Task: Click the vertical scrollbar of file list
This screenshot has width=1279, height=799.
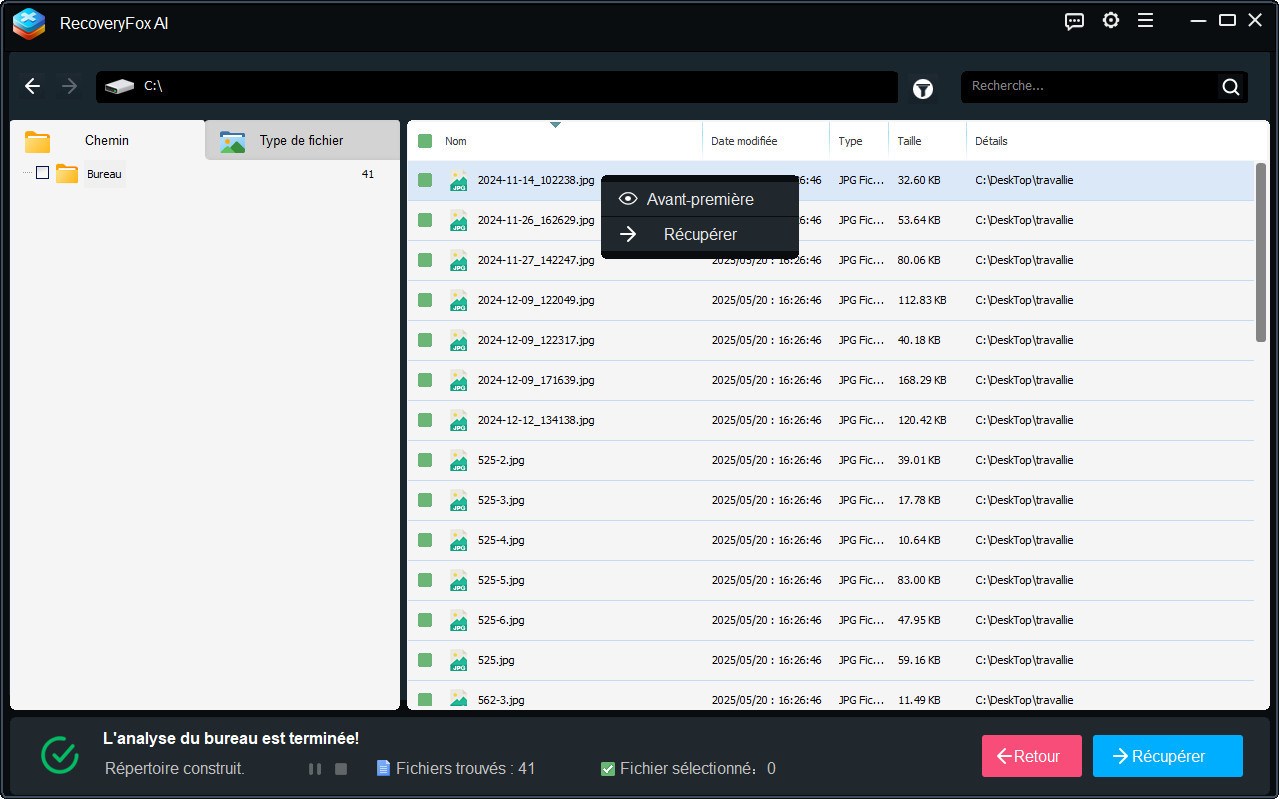Action: [1261, 254]
